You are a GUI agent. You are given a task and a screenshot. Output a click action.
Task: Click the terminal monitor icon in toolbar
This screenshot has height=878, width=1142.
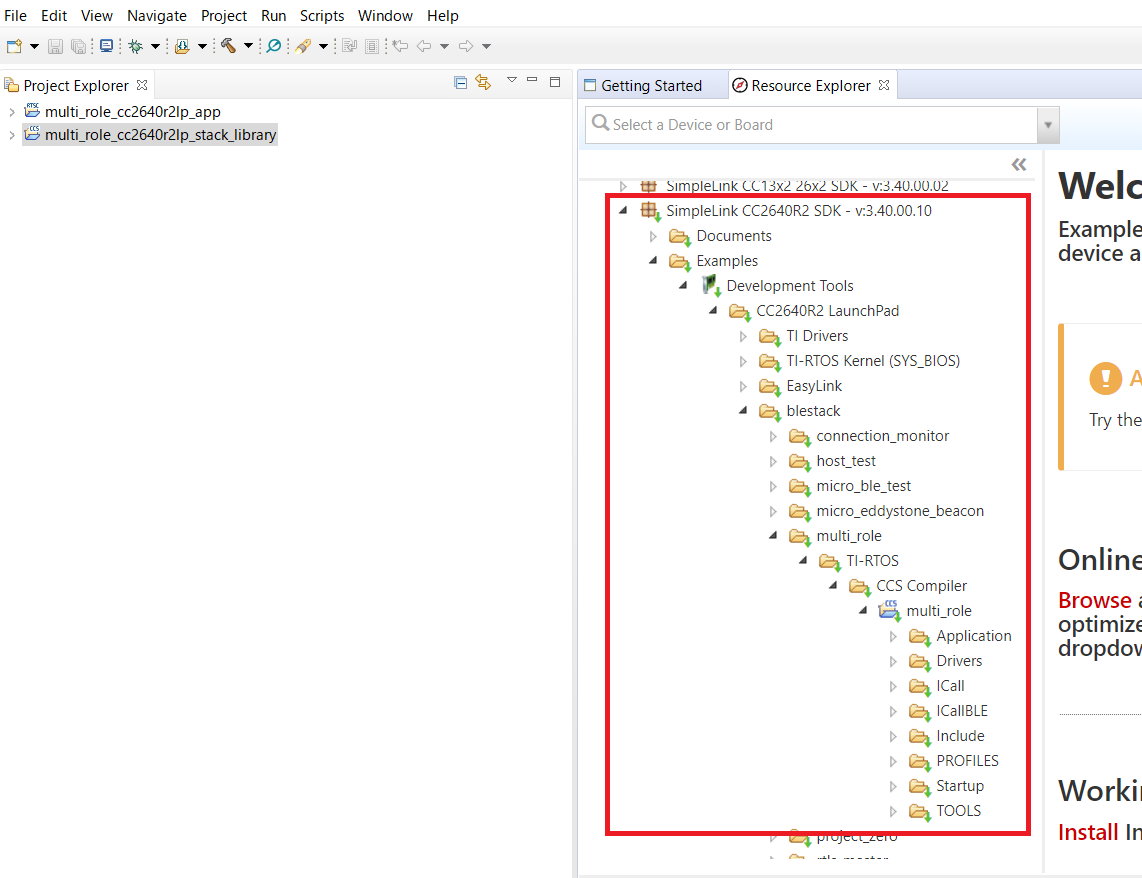106,46
